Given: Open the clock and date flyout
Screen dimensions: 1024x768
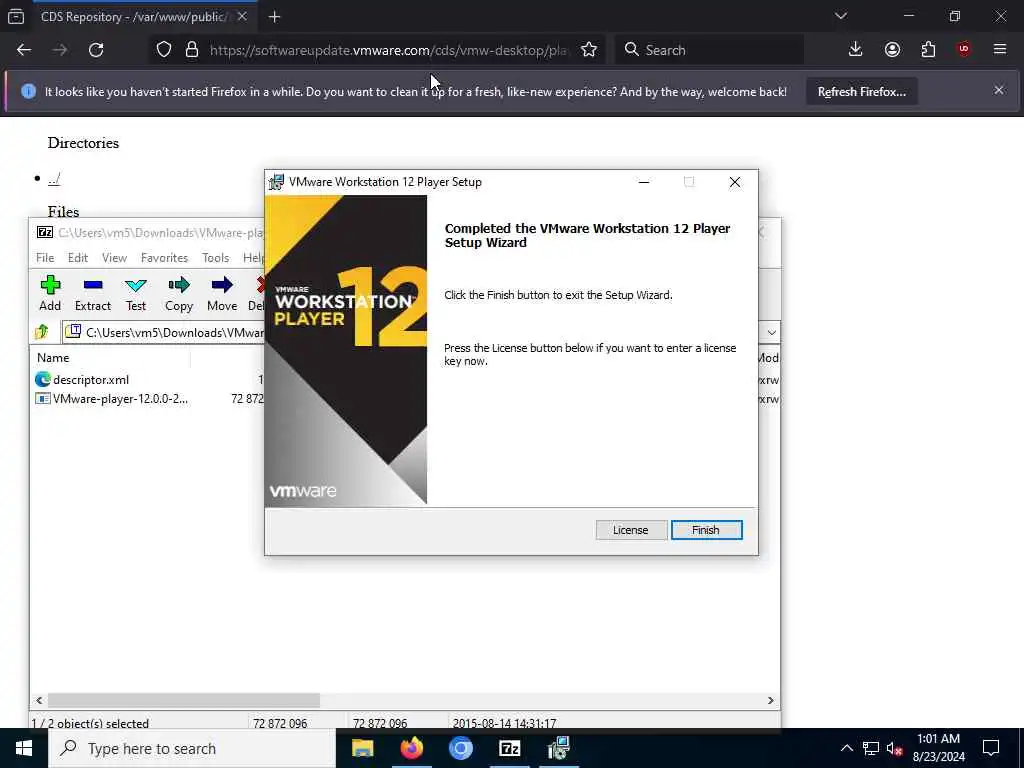Looking at the screenshot, I should coord(938,748).
